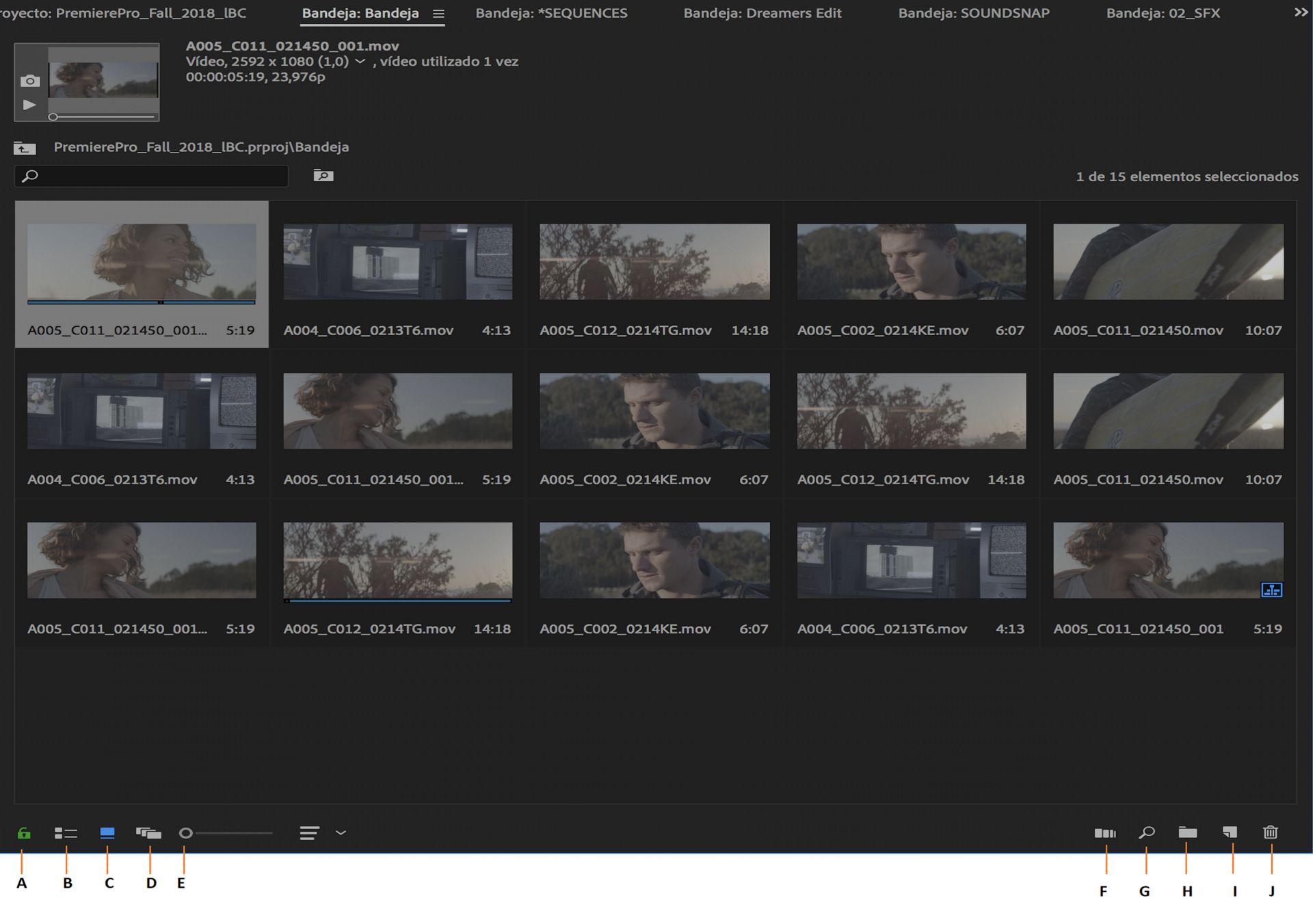Switch to List View
The width and height of the screenshot is (1313, 924).
[66, 833]
